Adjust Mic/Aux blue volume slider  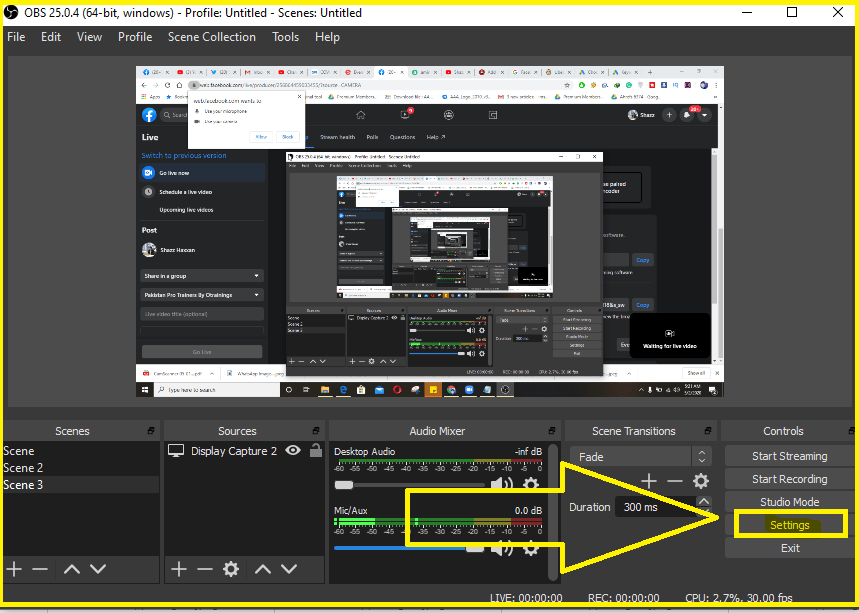coord(409,548)
